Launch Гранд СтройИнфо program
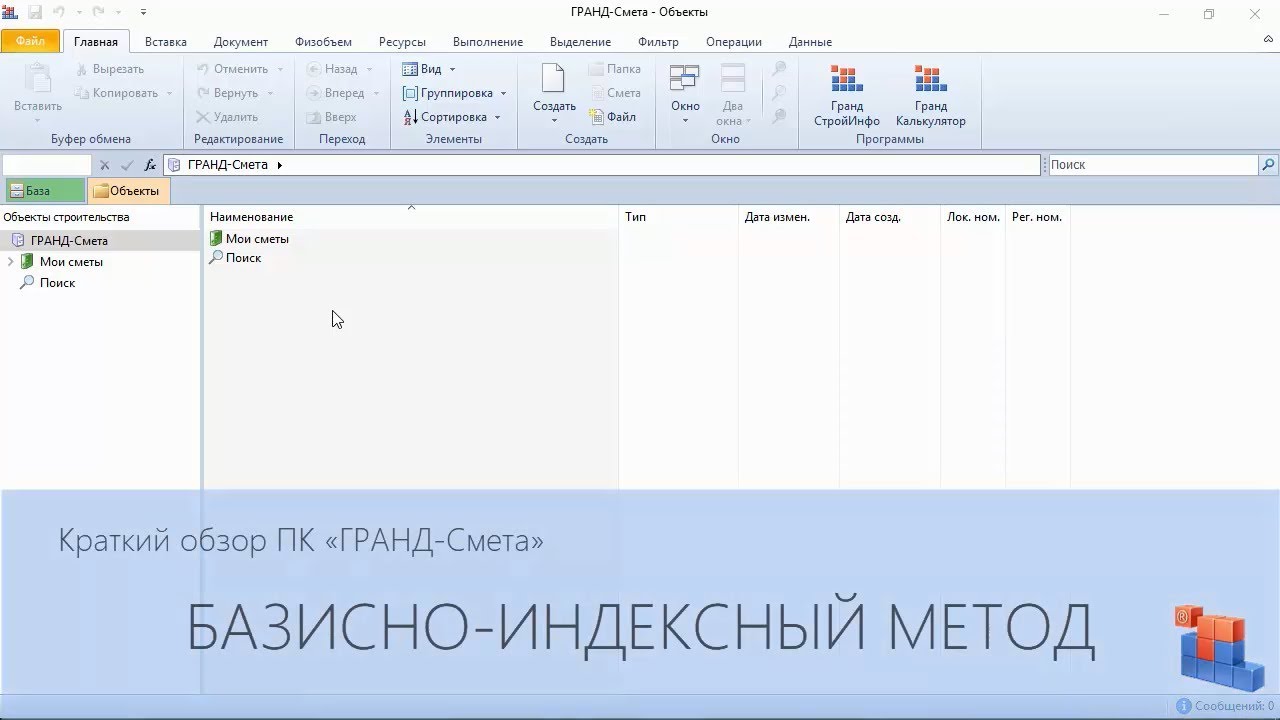The image size is (1280, 720). click(846, 94)
